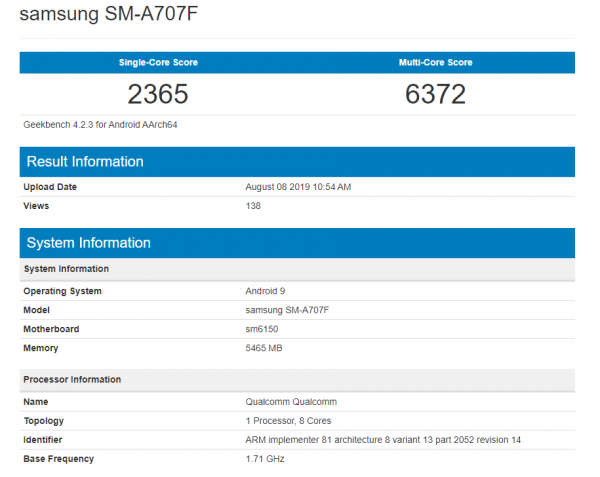Click the processor Name label

[36, 402]
